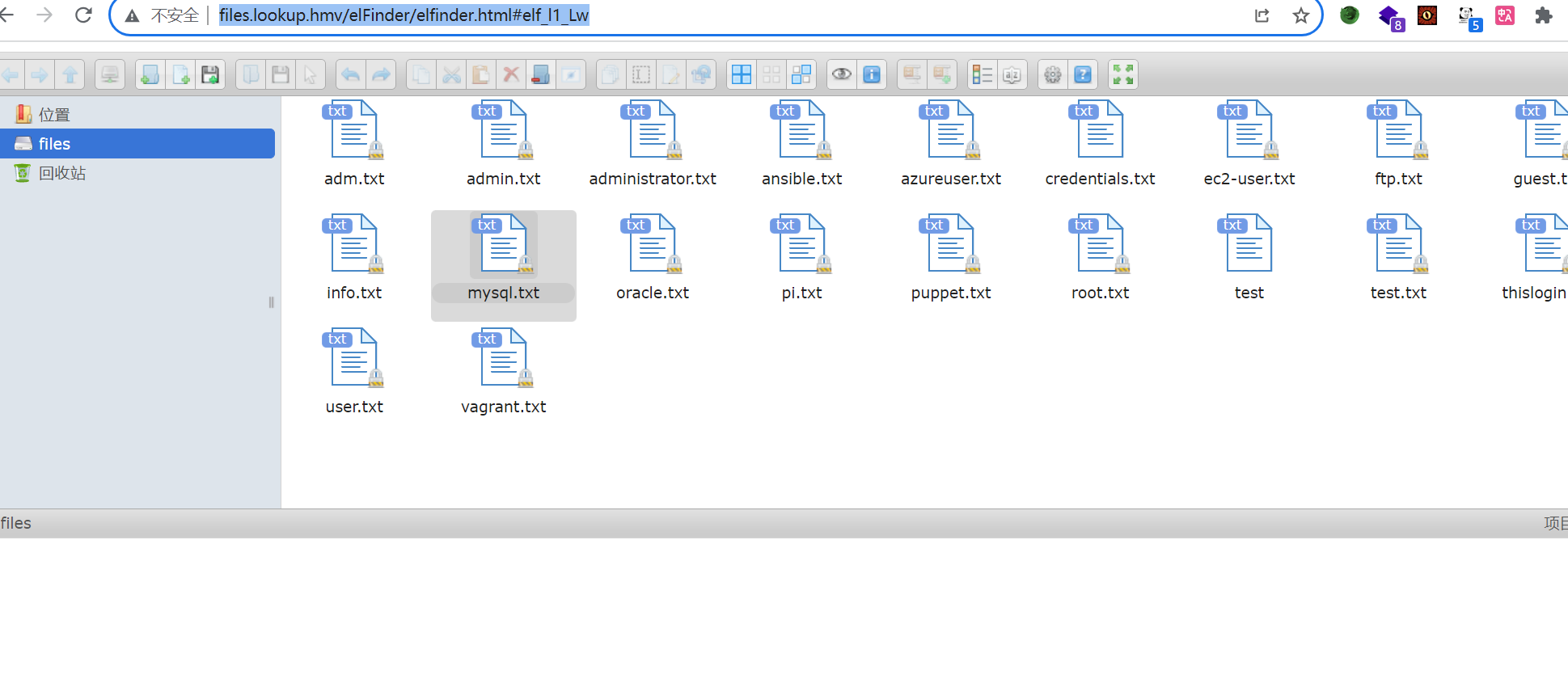Click the undo arrow icon
The width and height of the screenshot is (1568, 692).
click(350, 75)
